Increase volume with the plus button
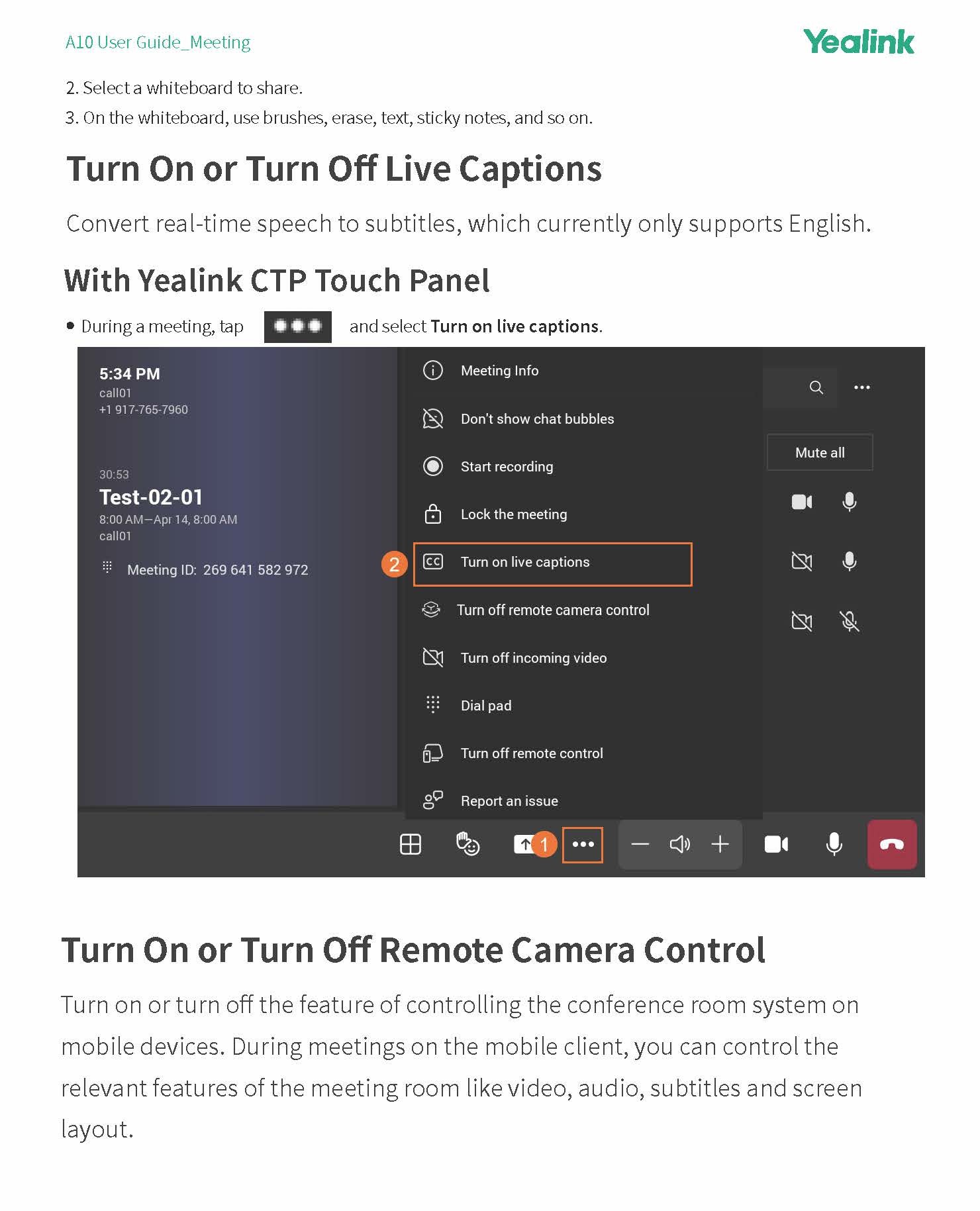The width and height of the screenshot is (980, 1211). [x=720, y=845]
